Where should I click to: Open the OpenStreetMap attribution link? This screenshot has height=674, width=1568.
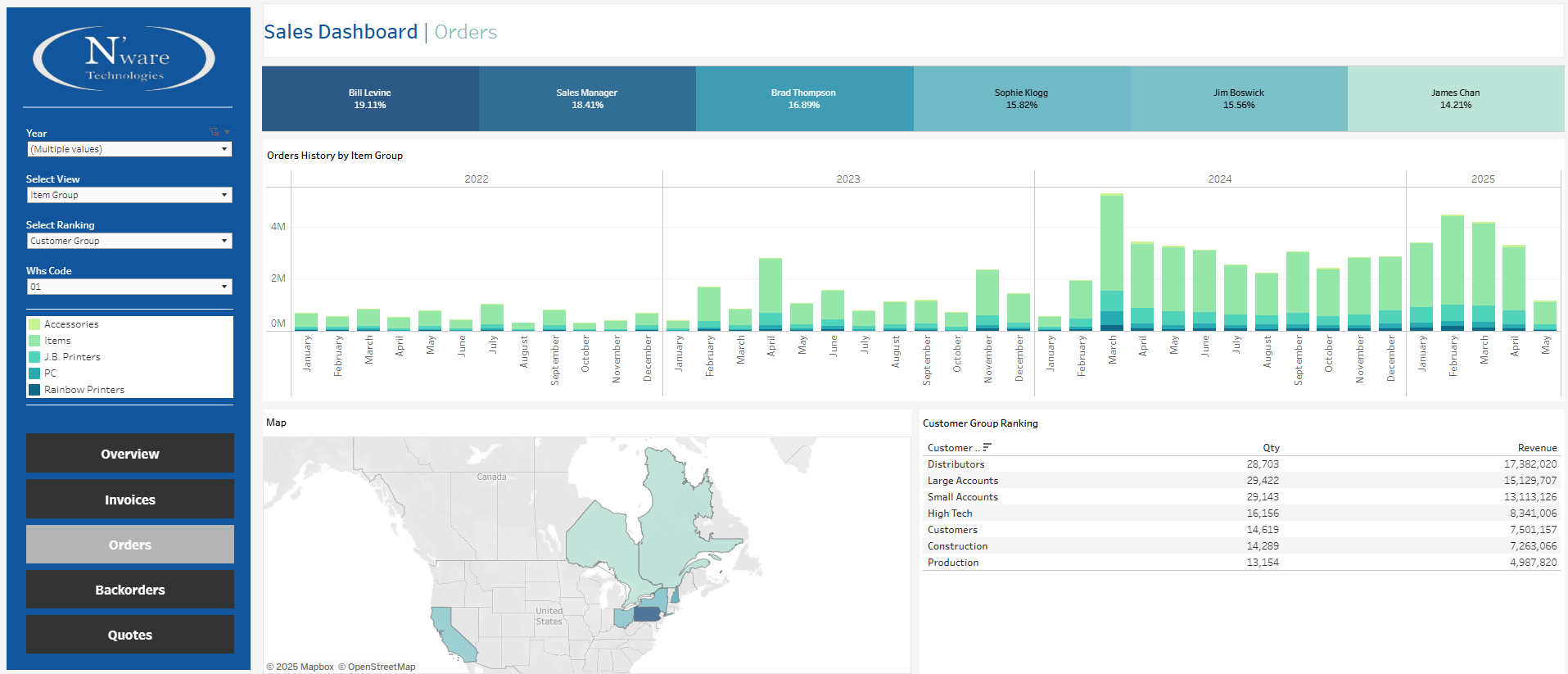coord(381,667)
